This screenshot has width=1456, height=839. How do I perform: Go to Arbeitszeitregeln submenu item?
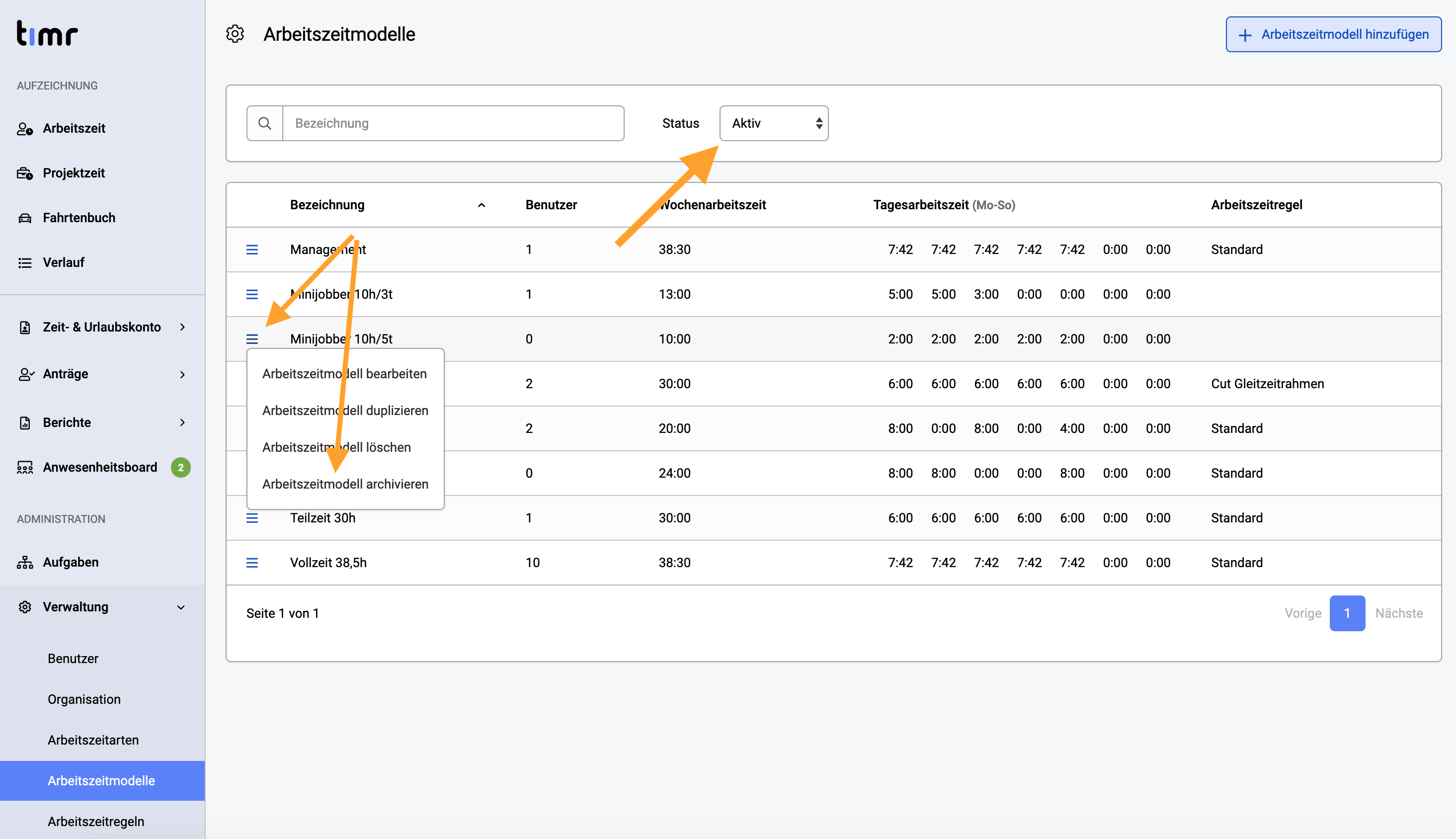click(x=96, y=821)
